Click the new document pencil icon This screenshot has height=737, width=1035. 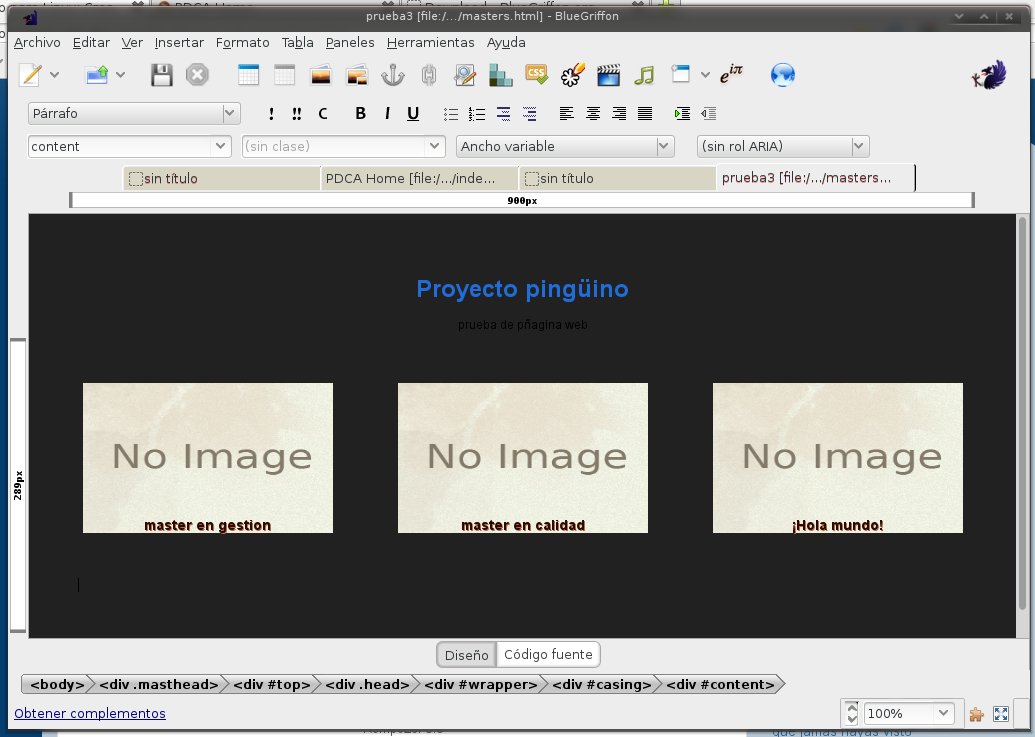pos(30,75)
